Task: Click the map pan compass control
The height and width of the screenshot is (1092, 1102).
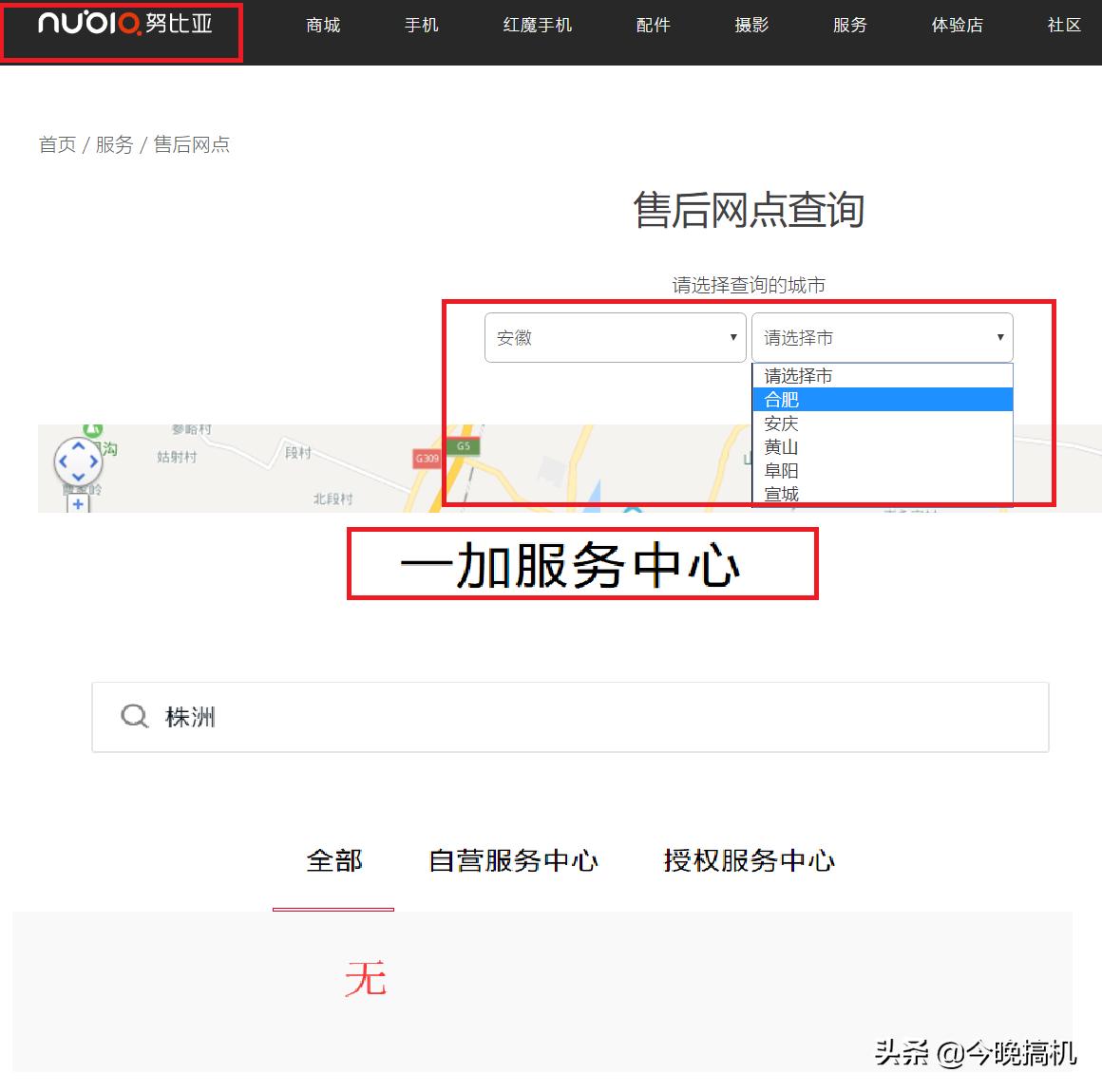Action: [x=78, y=462]
